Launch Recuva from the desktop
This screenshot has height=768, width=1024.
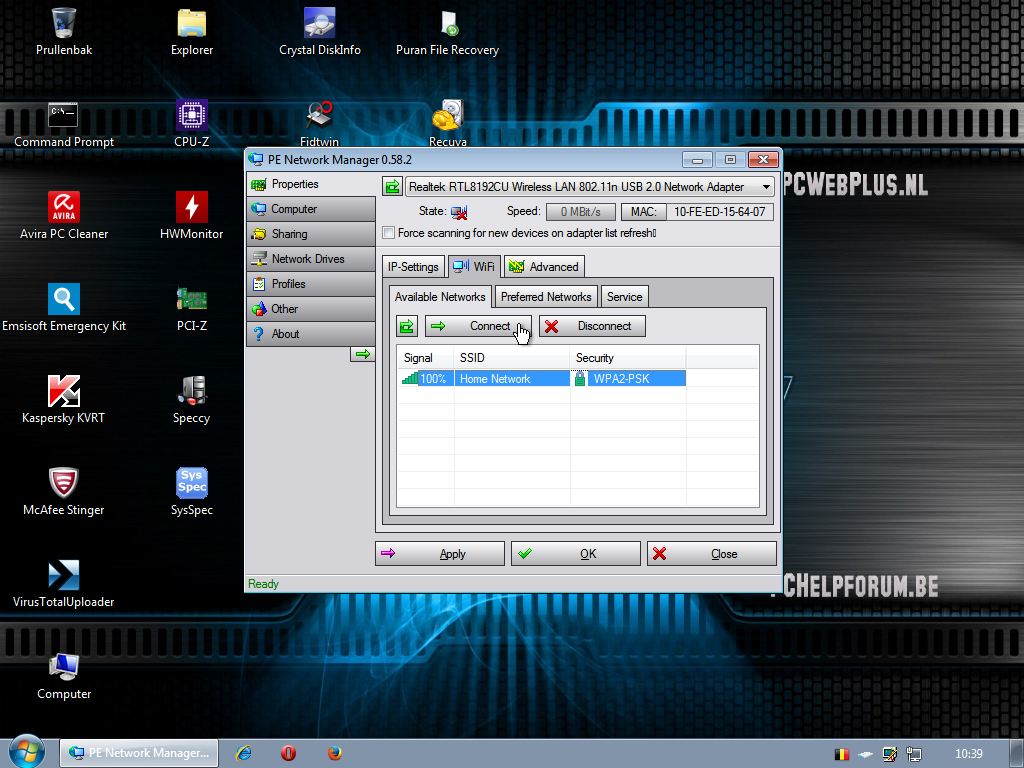tap(447, 124)
